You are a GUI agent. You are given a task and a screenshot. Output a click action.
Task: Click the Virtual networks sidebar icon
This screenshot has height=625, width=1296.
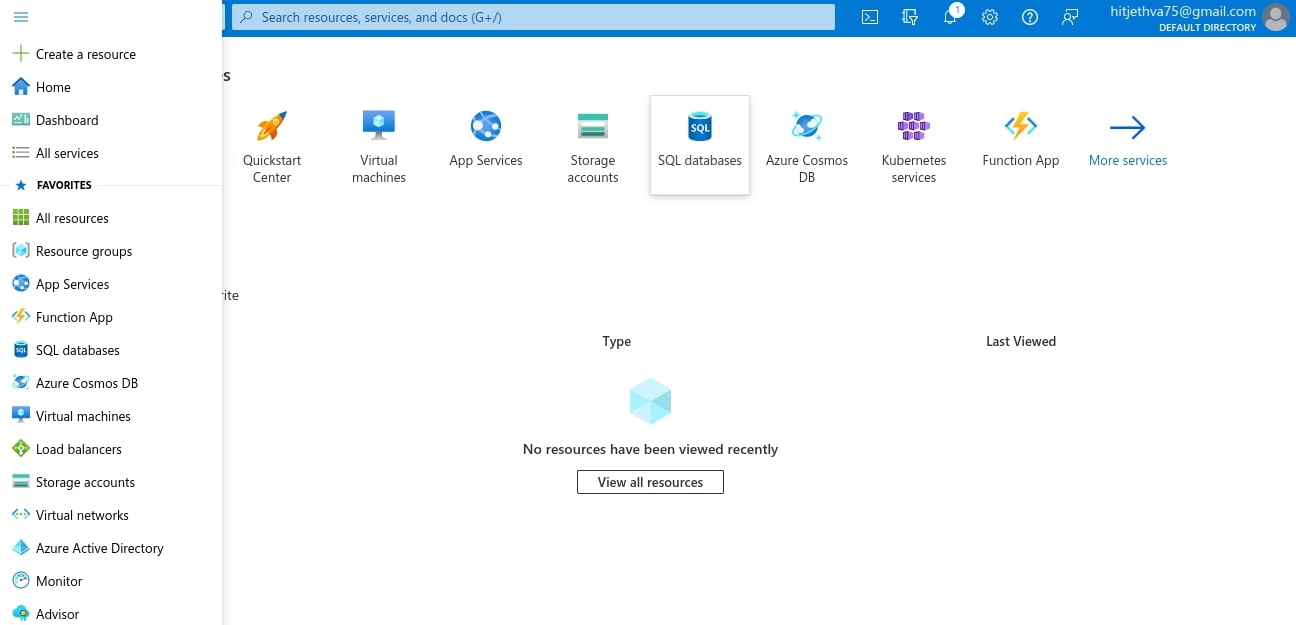click(x=20, y=515)
